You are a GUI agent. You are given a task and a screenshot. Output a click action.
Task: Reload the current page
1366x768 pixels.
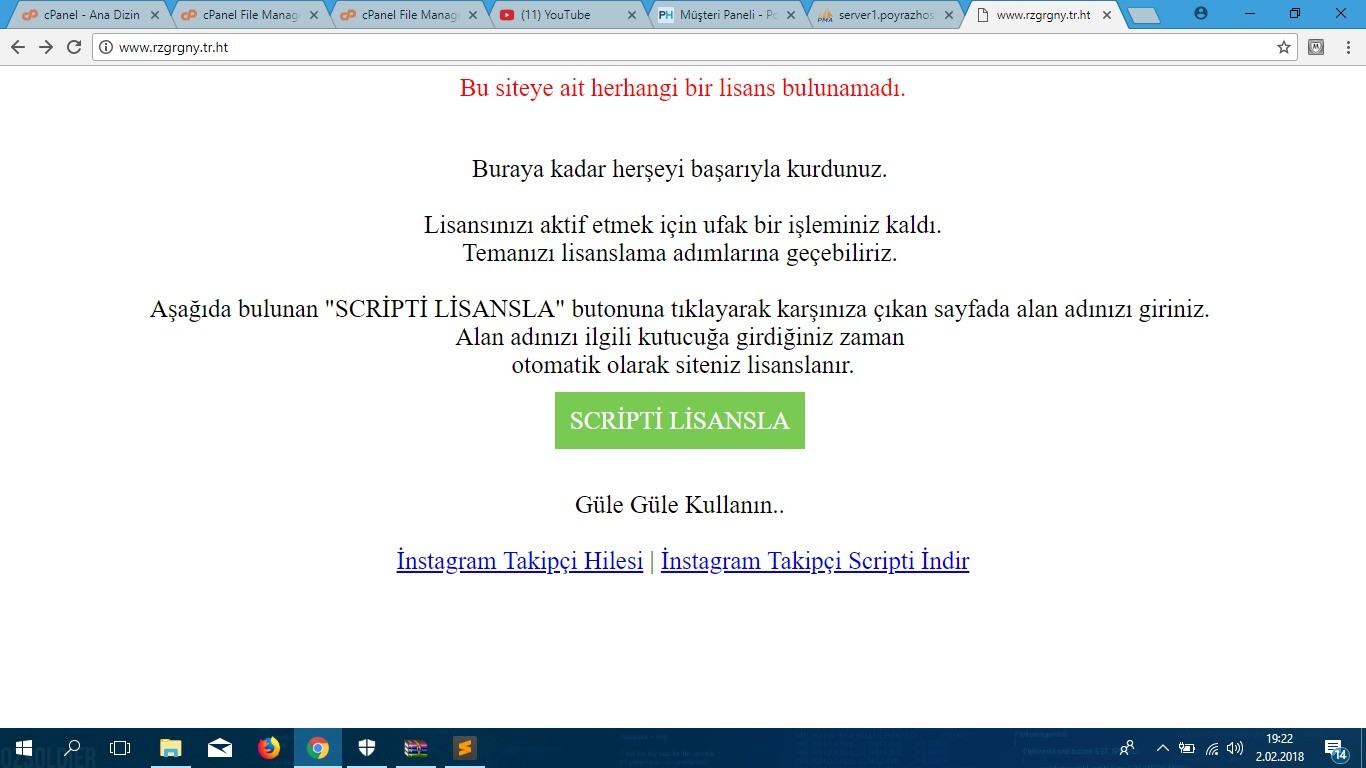pyautogui.click(x=74, y=47)
